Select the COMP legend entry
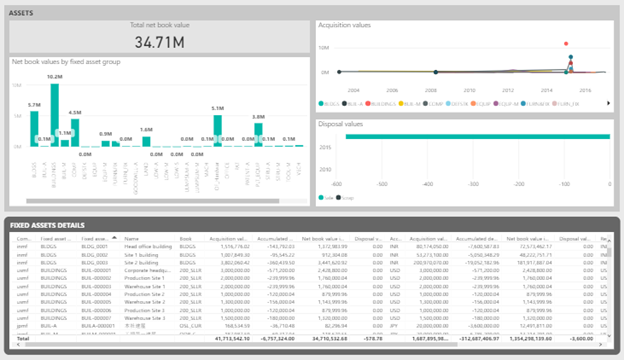Viewport: 624px width, 360px height. coord(433,104)
